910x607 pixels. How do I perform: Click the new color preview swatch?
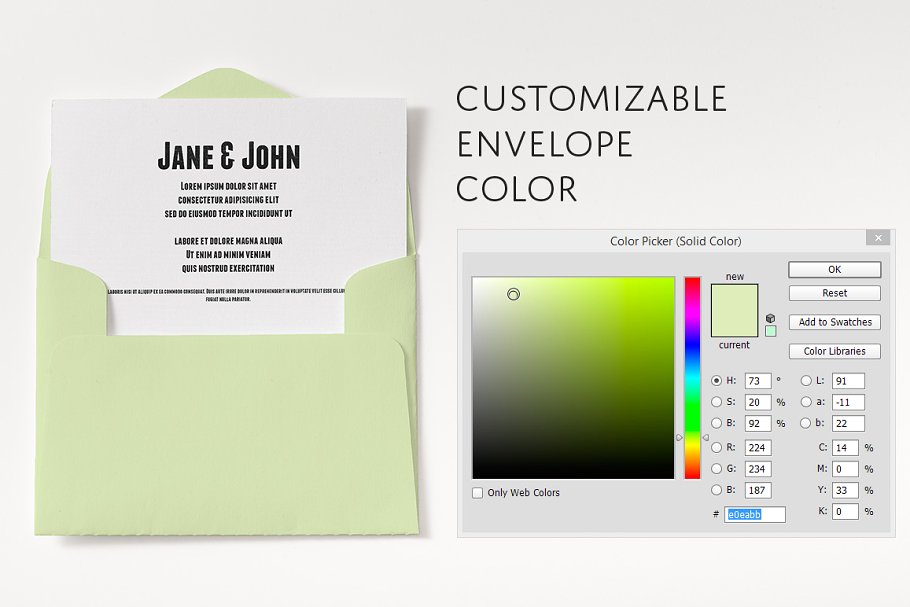[734, 298]
